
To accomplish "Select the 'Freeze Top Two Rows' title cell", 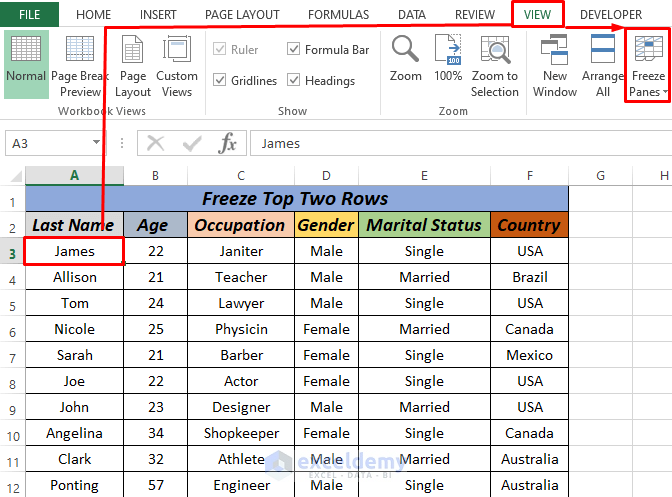I will (297, 199).
